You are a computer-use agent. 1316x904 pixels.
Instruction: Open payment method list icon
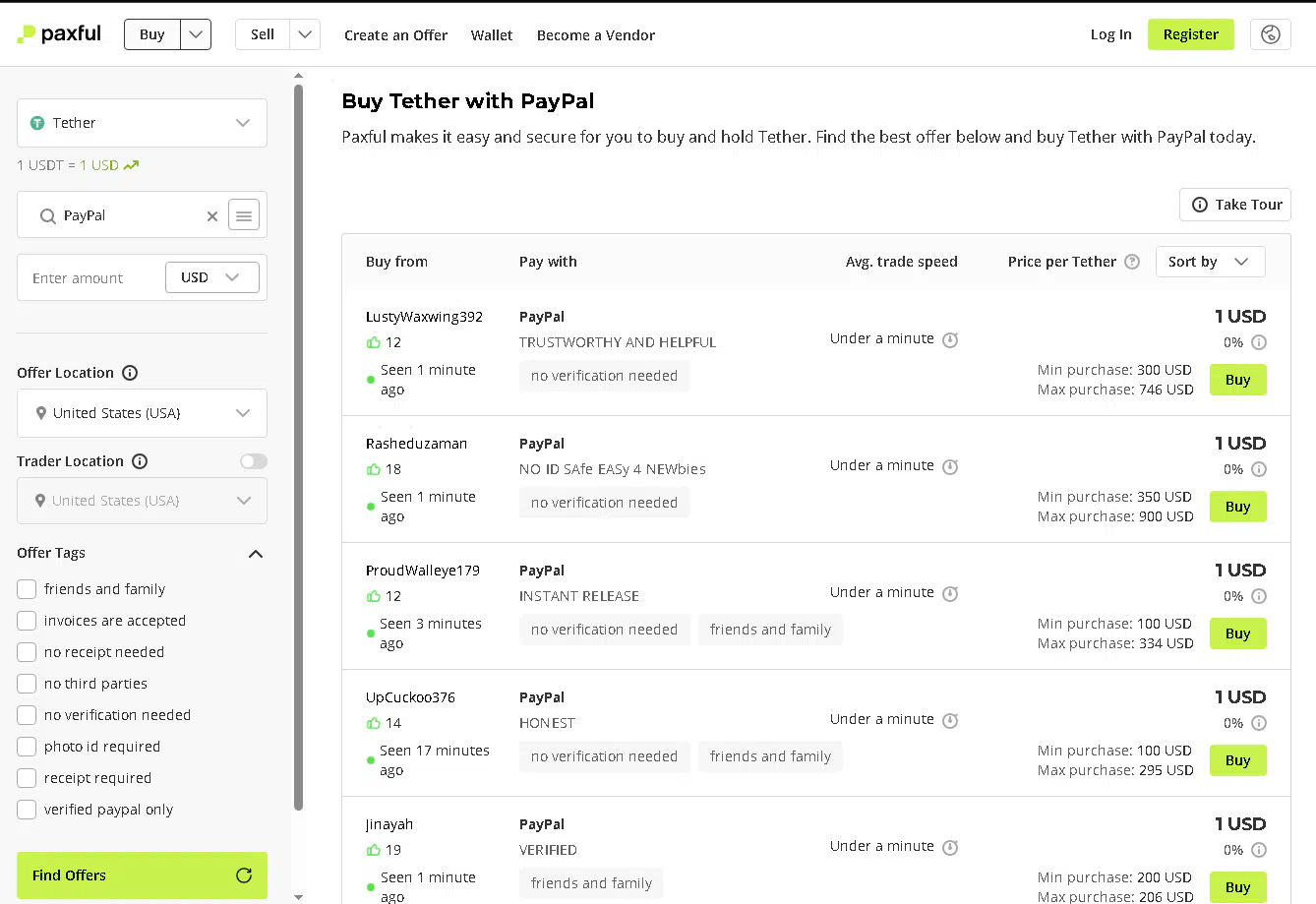click(244, 215)
